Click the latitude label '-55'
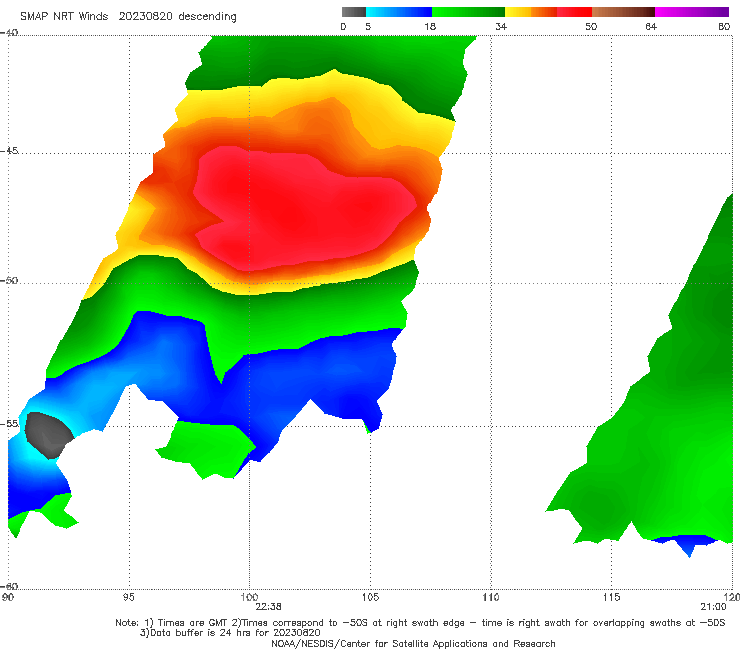This screenshot has width=740, height=650. point(9,423)
